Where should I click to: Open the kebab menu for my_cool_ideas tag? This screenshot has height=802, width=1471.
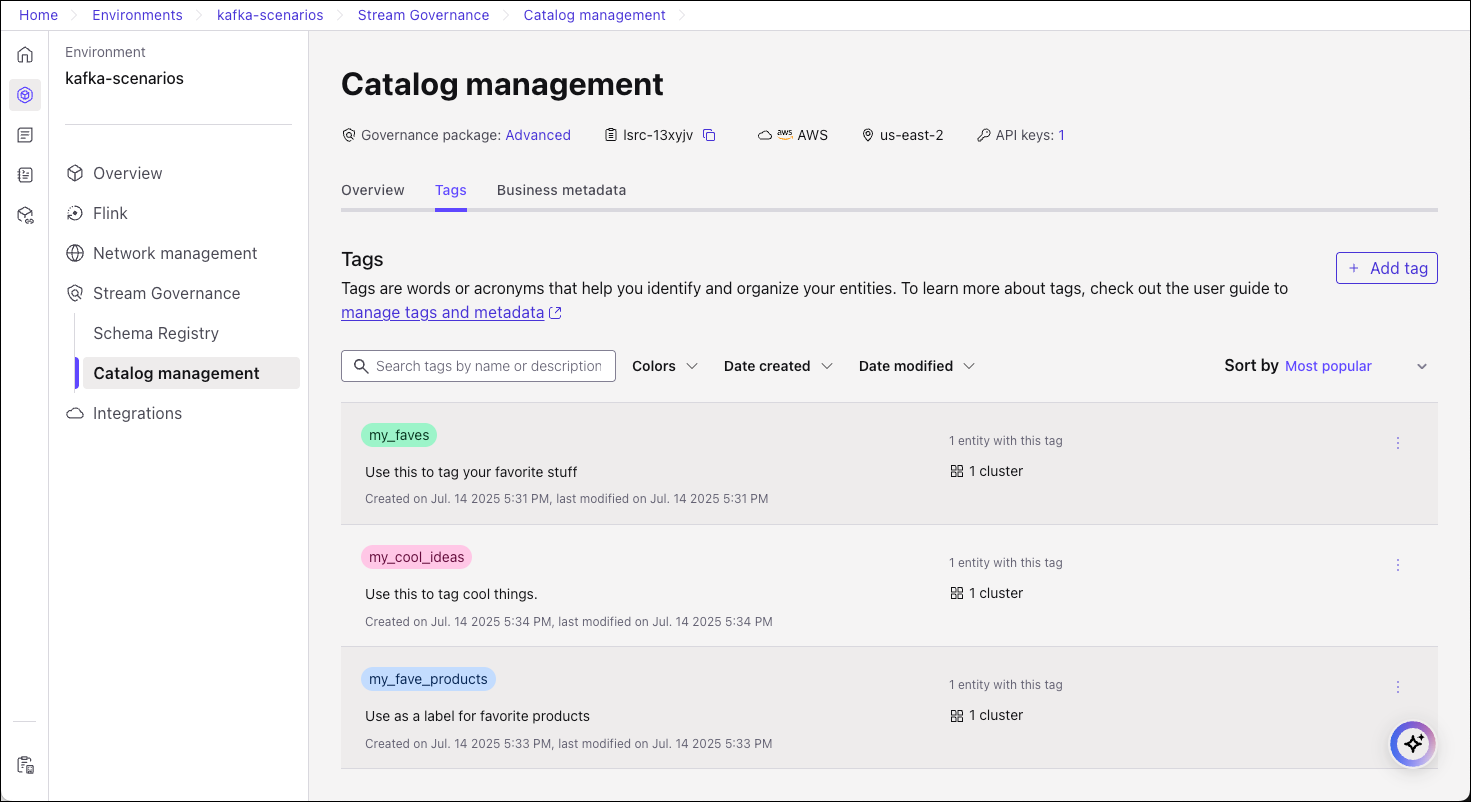[1397, 564]
